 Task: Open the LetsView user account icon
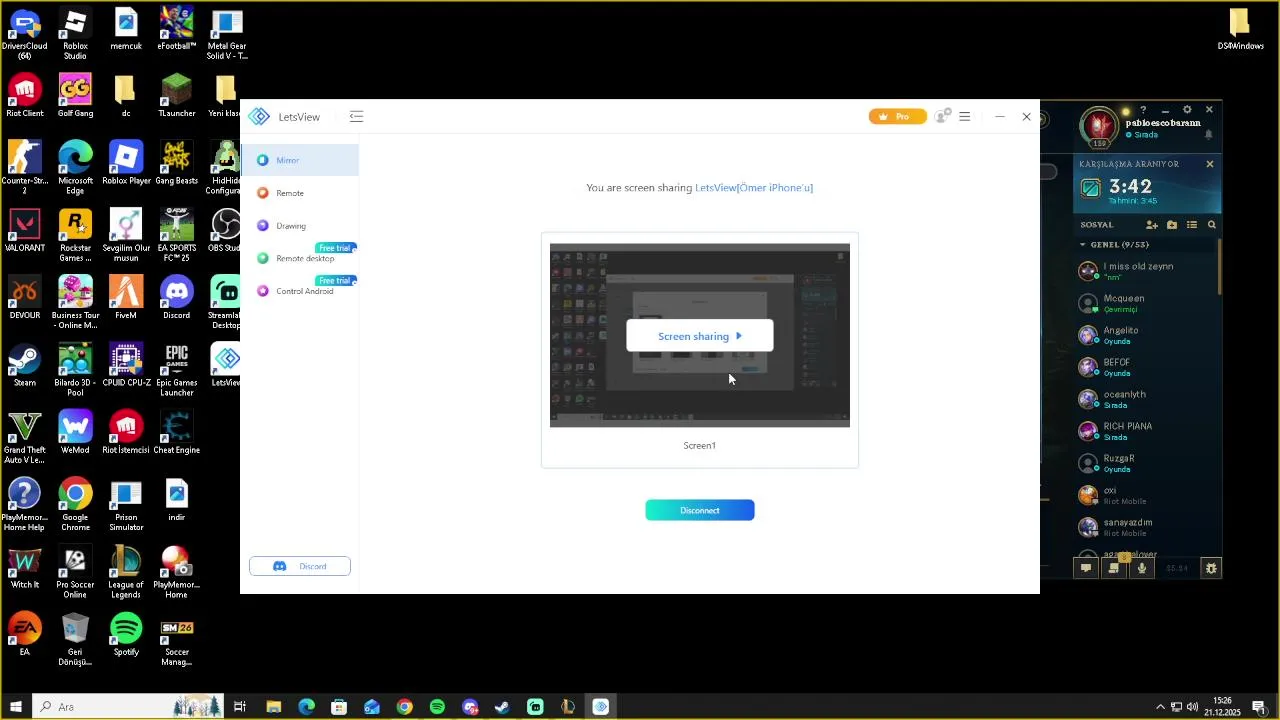942,117
